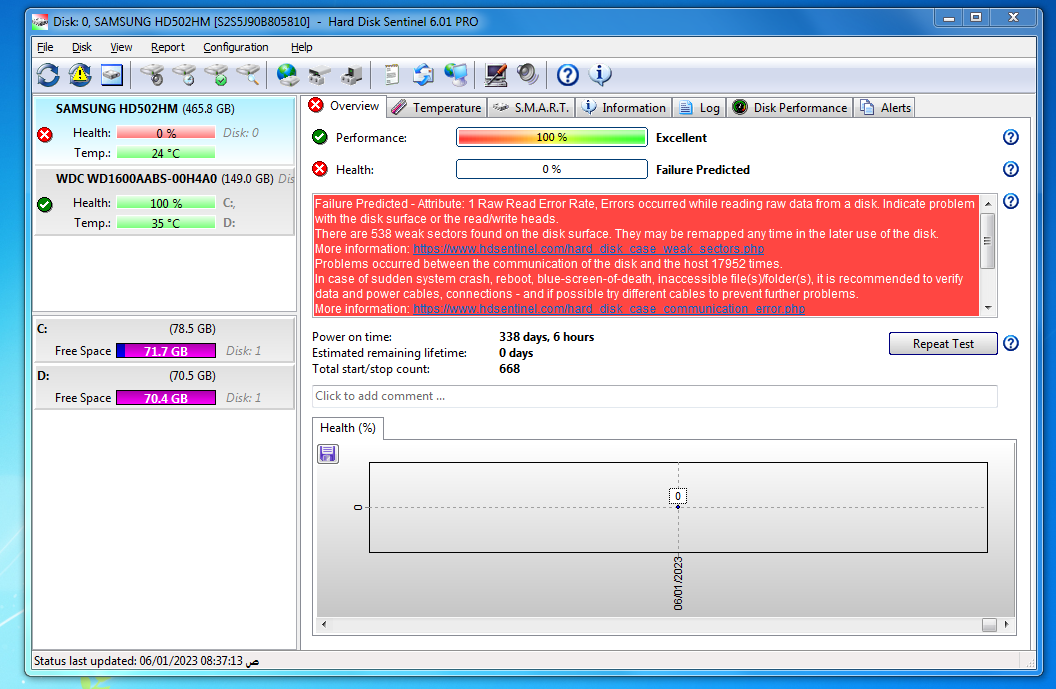Click the failure text scrollbar down arrow
Image resolution: width=1056 pixels, height=689 pixels.
[988, 308]
